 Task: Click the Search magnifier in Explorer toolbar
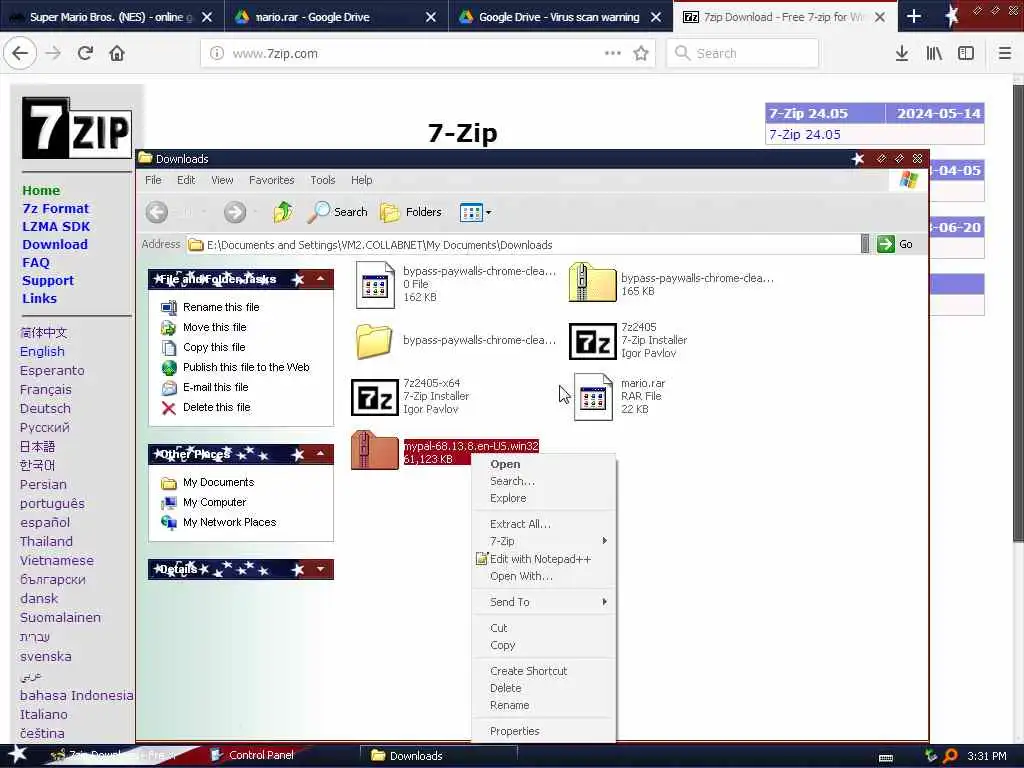pyautogui.click(x=338, y=212)
